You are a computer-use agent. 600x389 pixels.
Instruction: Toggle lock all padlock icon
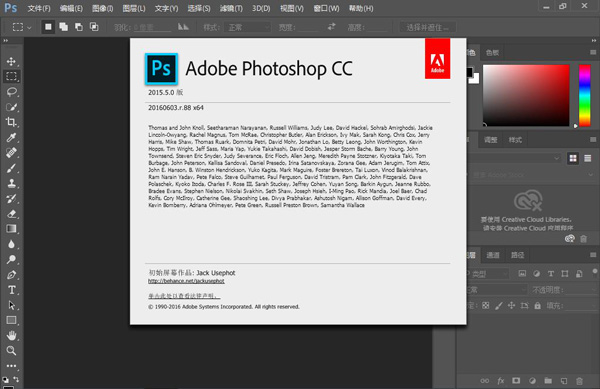[538, 306]
